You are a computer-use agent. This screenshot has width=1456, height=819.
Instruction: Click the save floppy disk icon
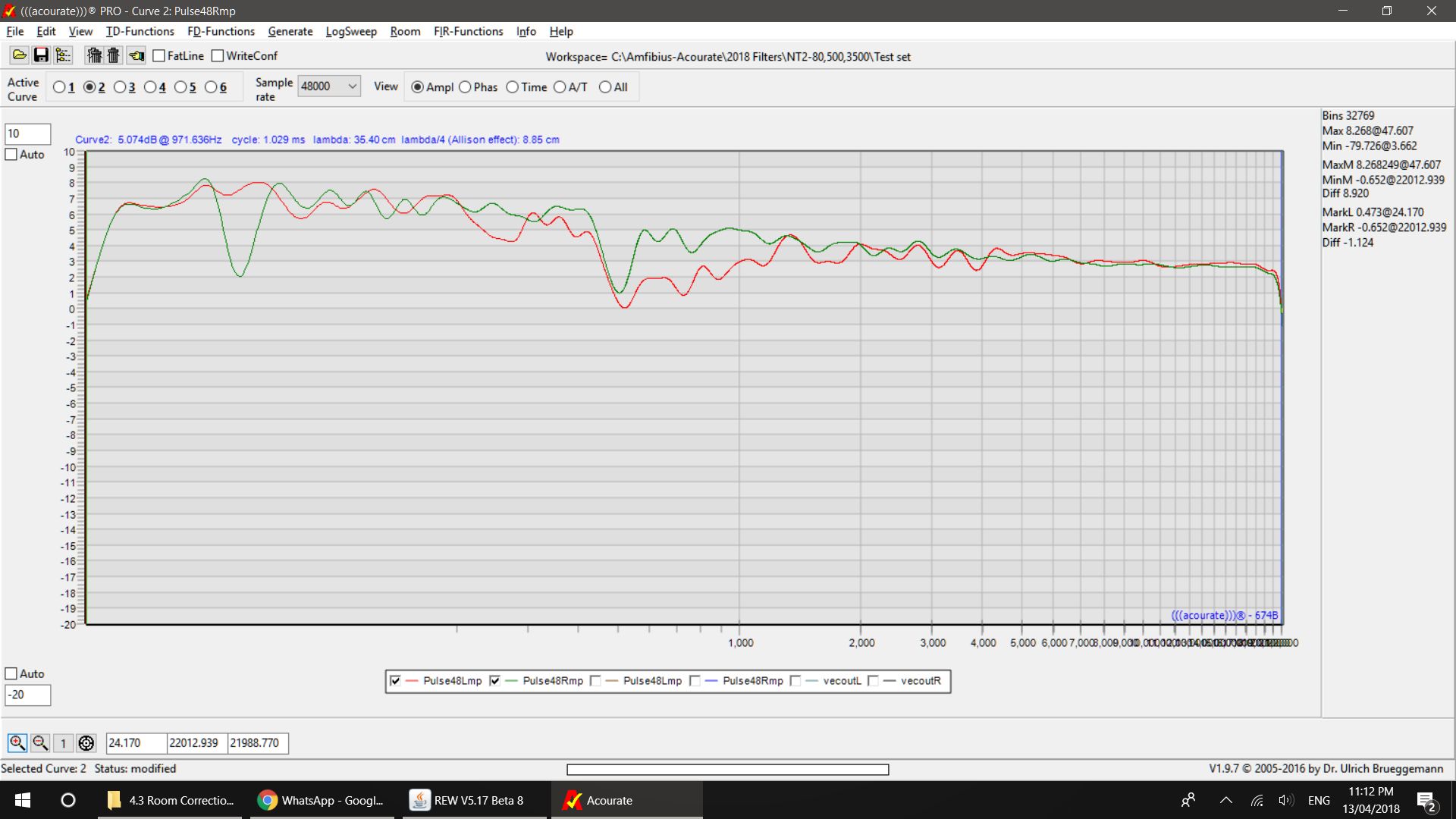[41, 55]
